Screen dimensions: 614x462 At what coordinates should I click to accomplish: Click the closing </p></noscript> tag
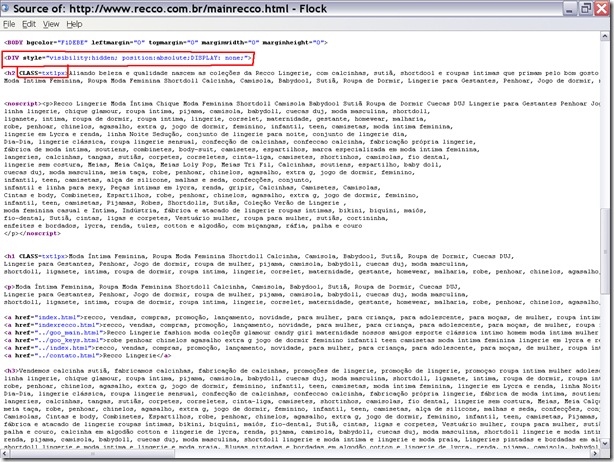click(32, 233)
